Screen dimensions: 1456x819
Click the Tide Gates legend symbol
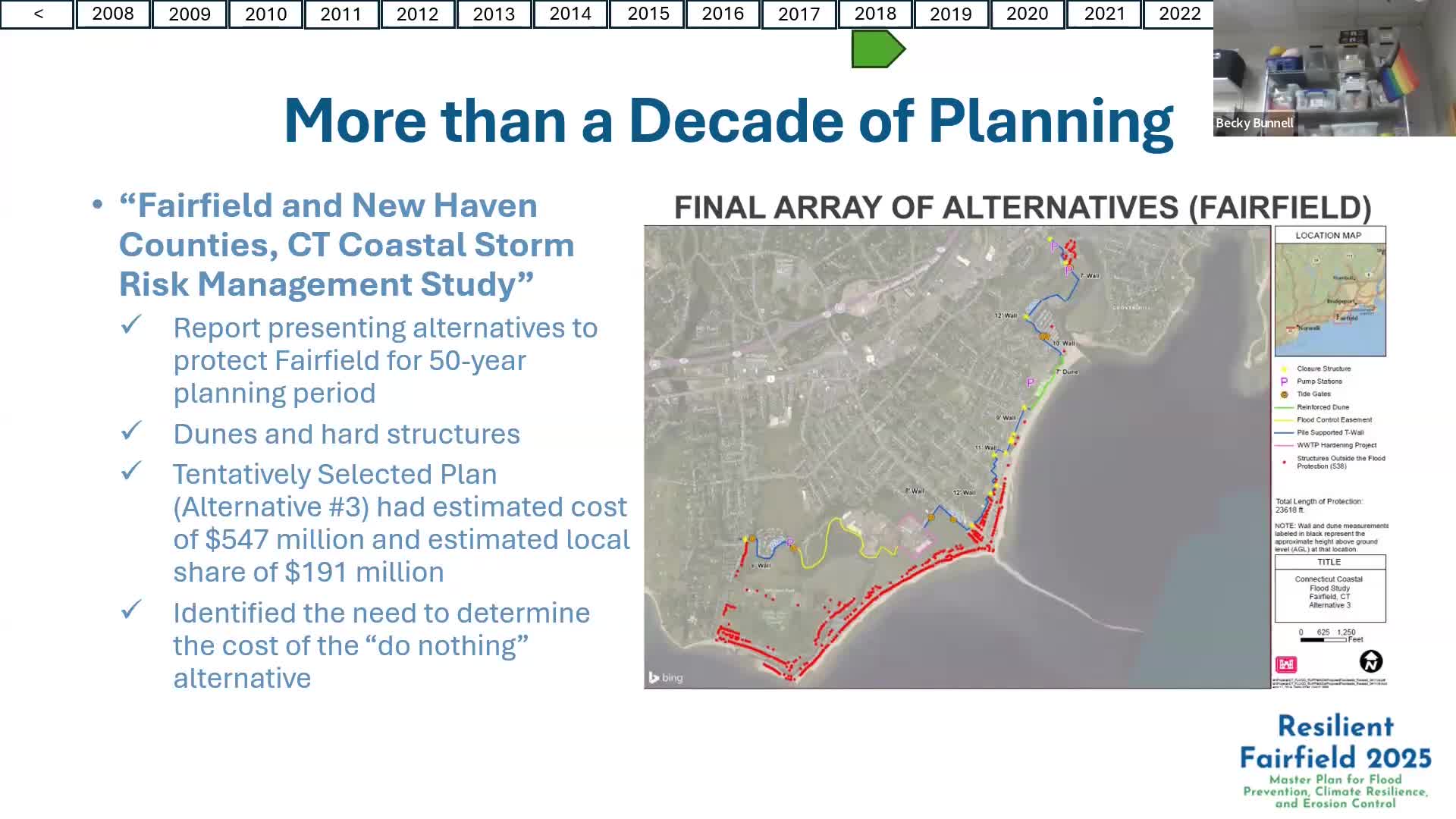[1284, 394]
